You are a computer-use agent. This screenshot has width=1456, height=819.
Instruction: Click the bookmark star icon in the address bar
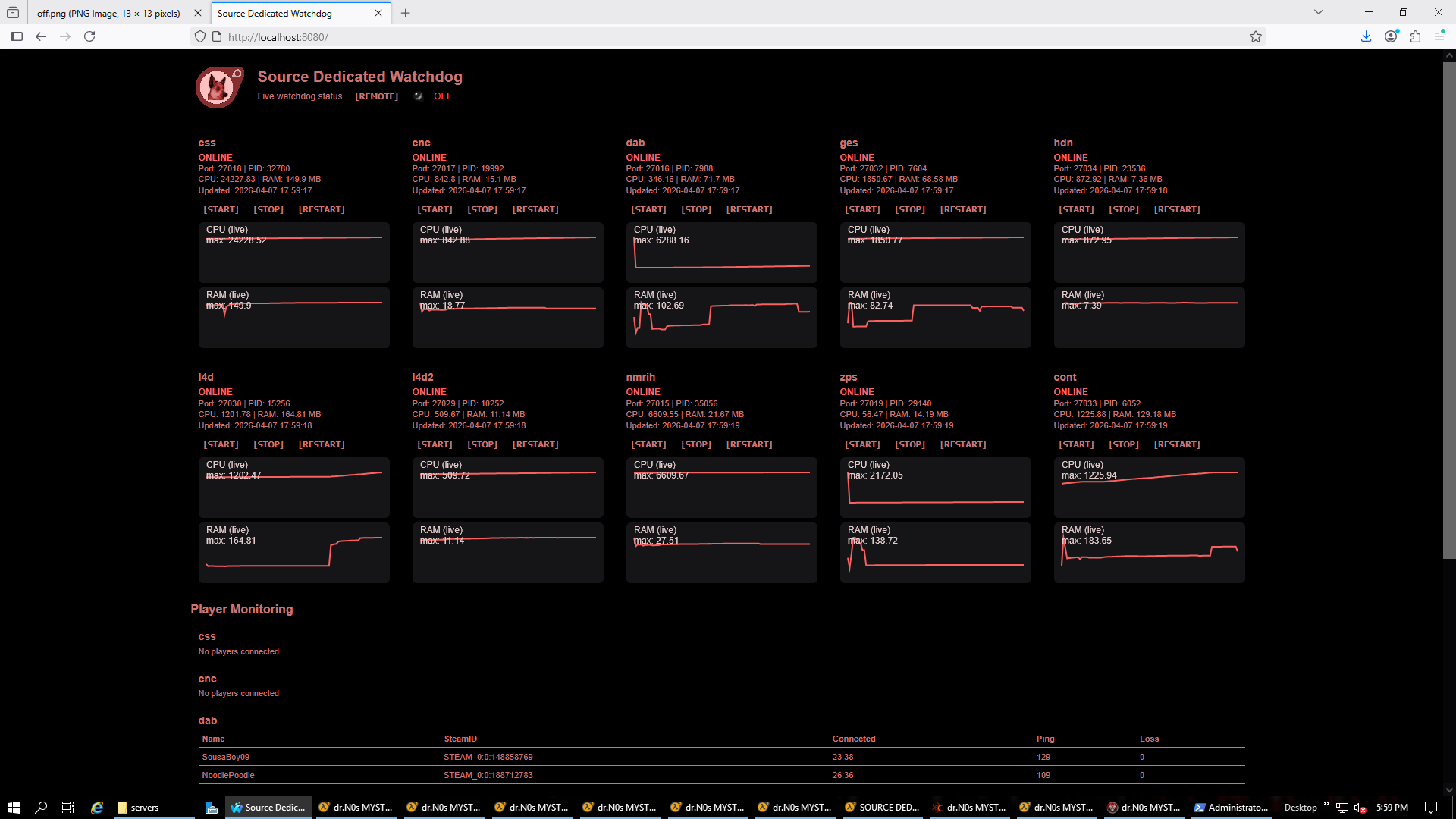click(x=1256, y=36)
